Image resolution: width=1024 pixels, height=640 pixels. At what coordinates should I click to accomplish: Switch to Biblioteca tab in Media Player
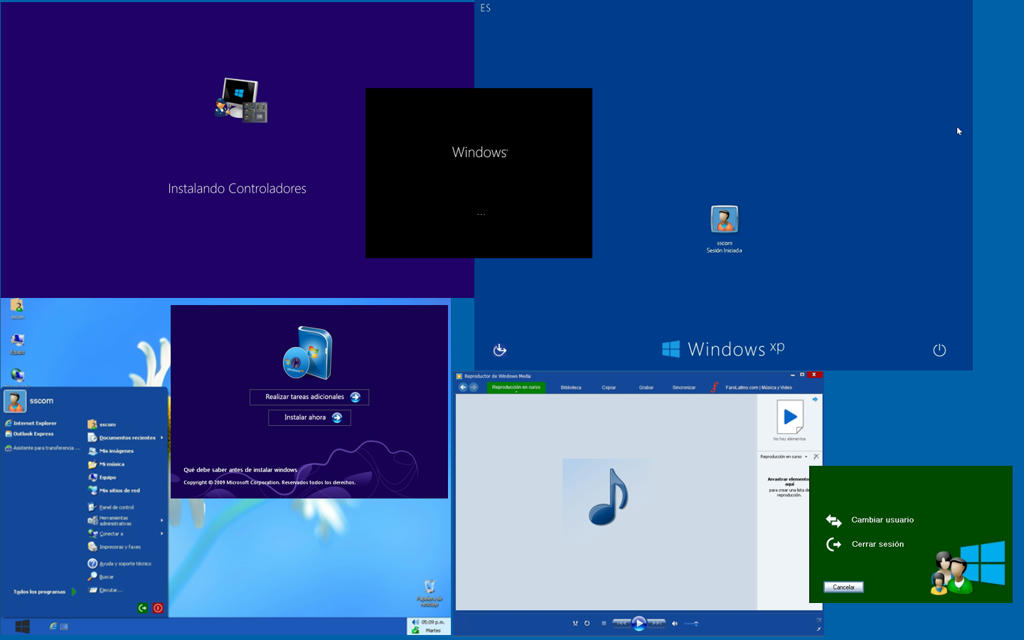click(571, 387)
